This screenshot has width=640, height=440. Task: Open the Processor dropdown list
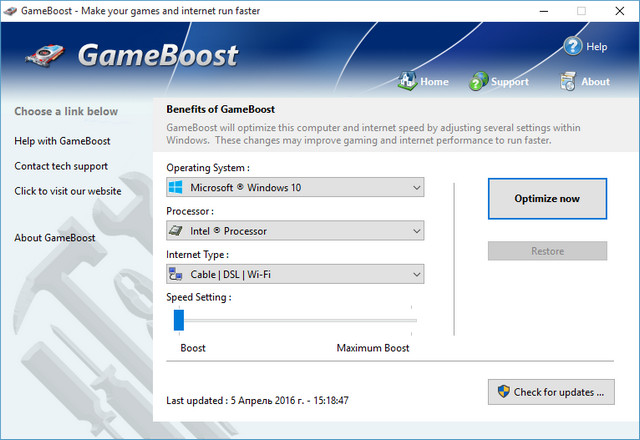click(416, 231)
